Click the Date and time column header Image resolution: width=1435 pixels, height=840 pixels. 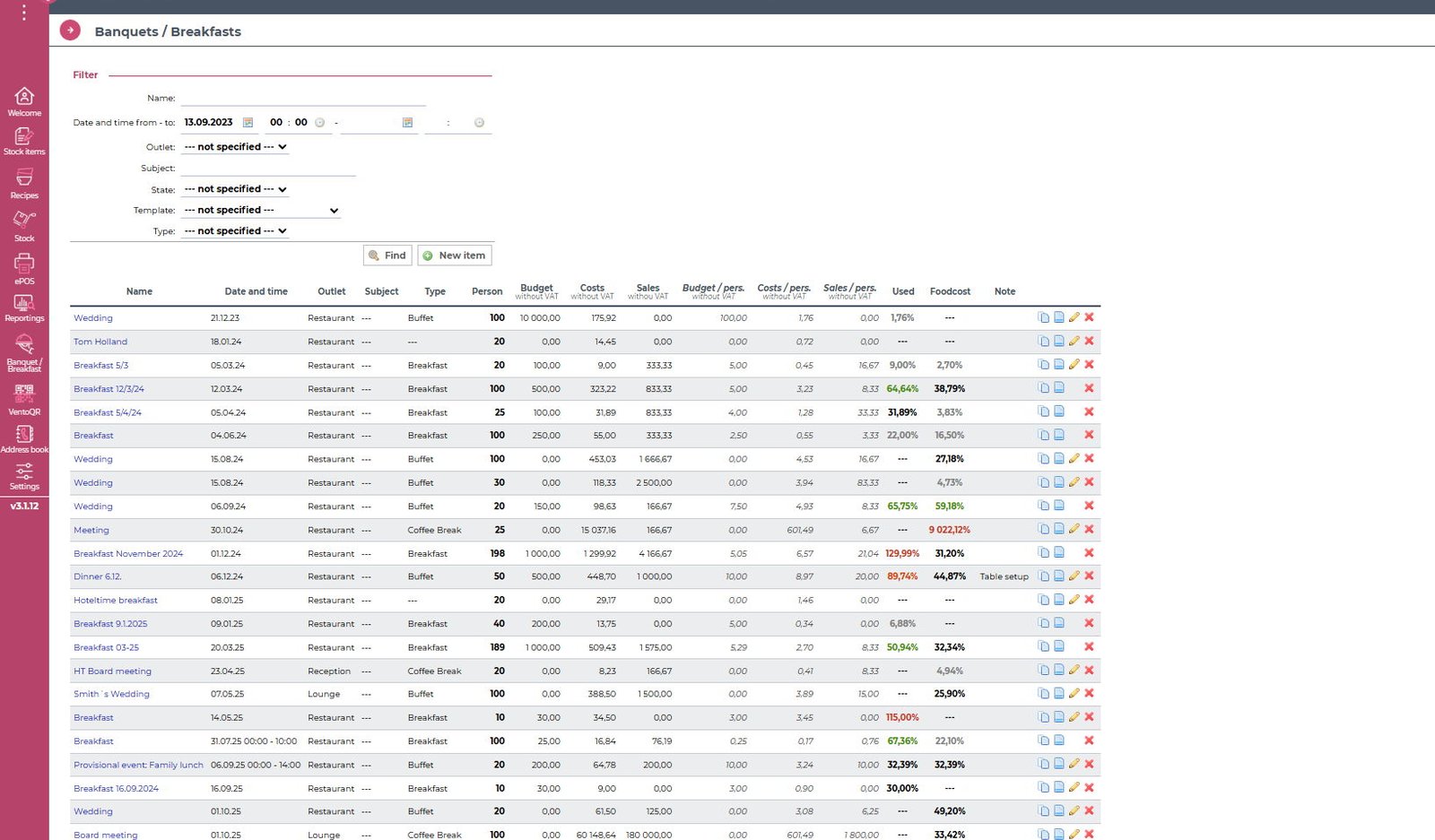257,291
